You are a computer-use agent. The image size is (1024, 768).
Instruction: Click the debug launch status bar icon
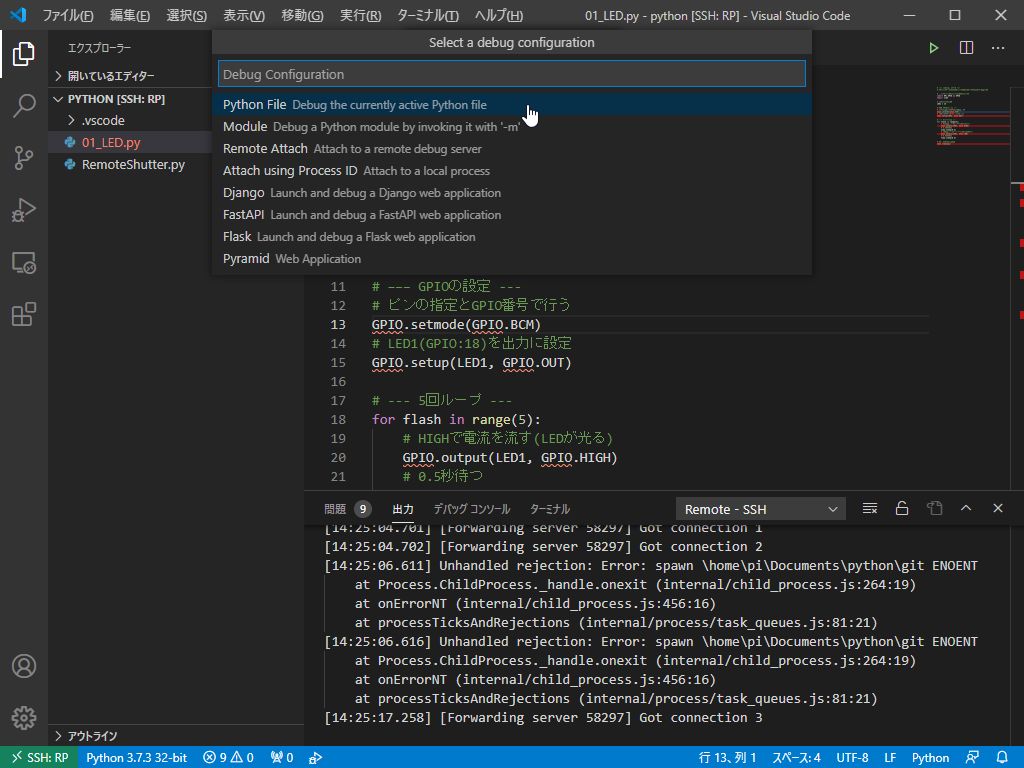pyautogui.click(x=315, y=758)
